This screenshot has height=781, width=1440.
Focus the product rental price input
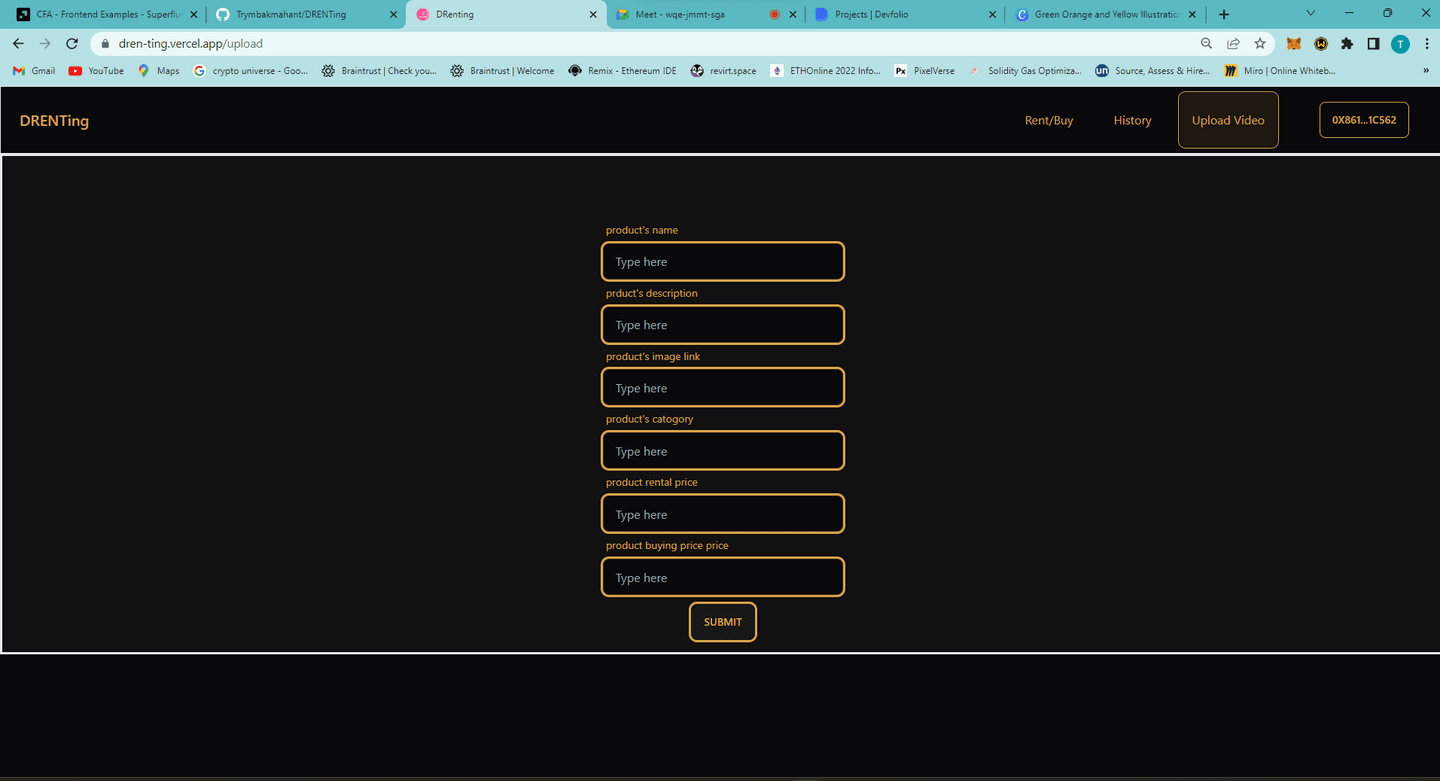723,514
